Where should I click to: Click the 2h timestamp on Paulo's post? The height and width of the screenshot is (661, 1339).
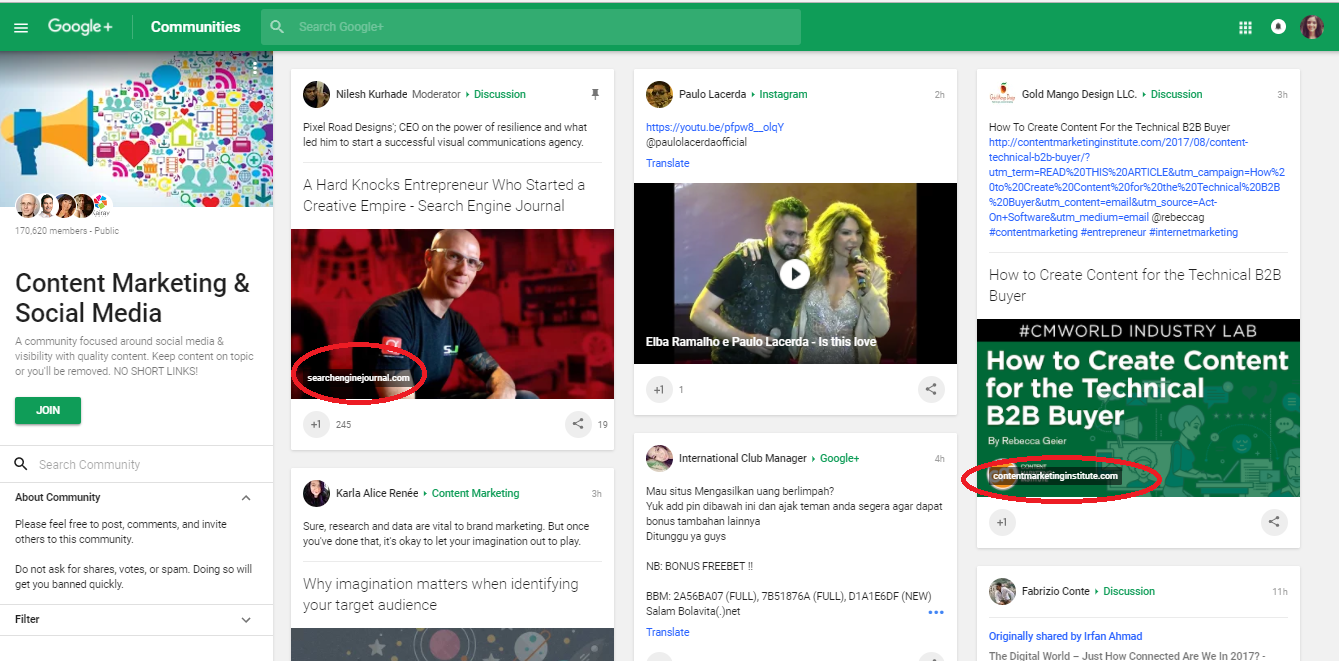pyautogui.click(x=939, y=94)
